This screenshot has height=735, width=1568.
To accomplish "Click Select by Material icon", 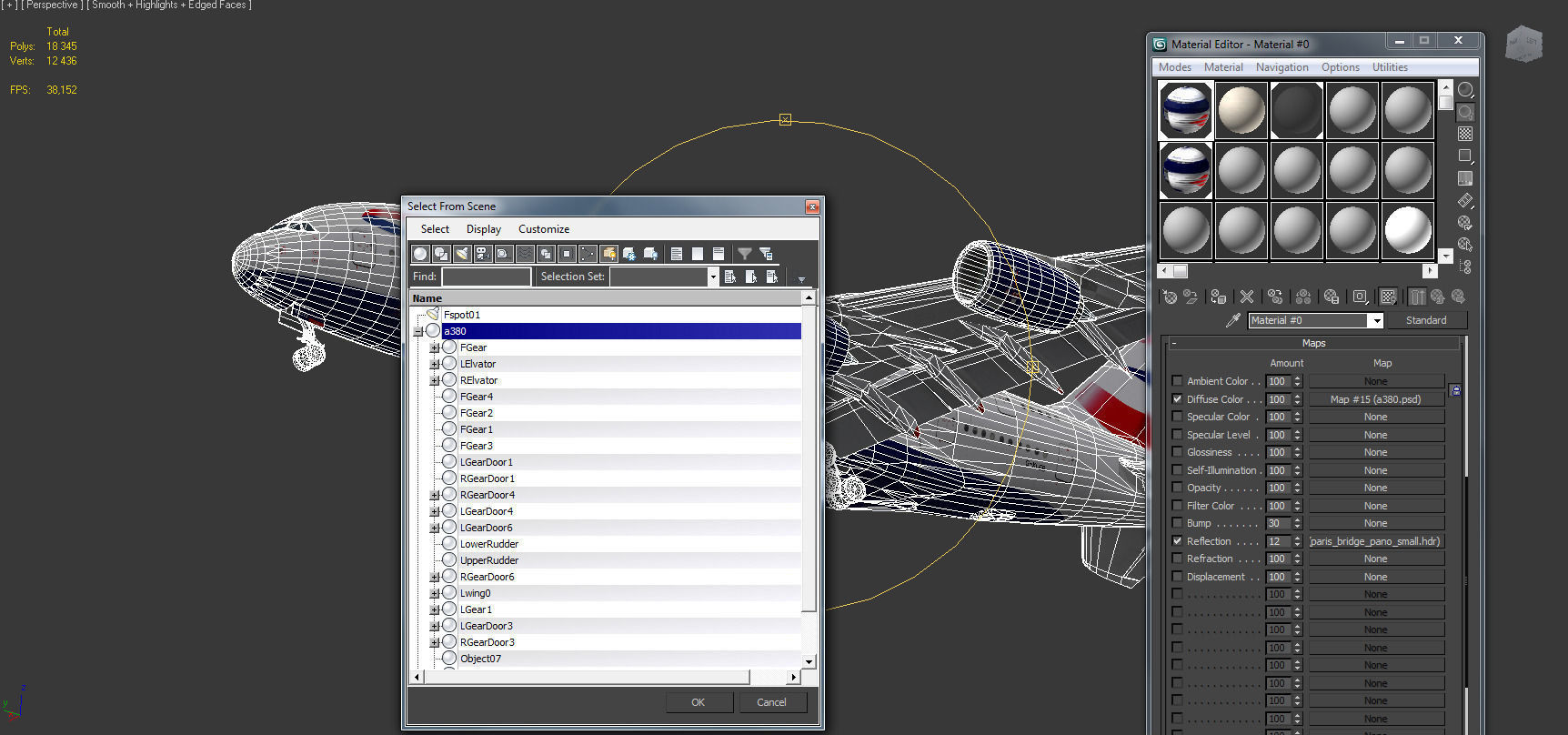I will (1465, 245).
